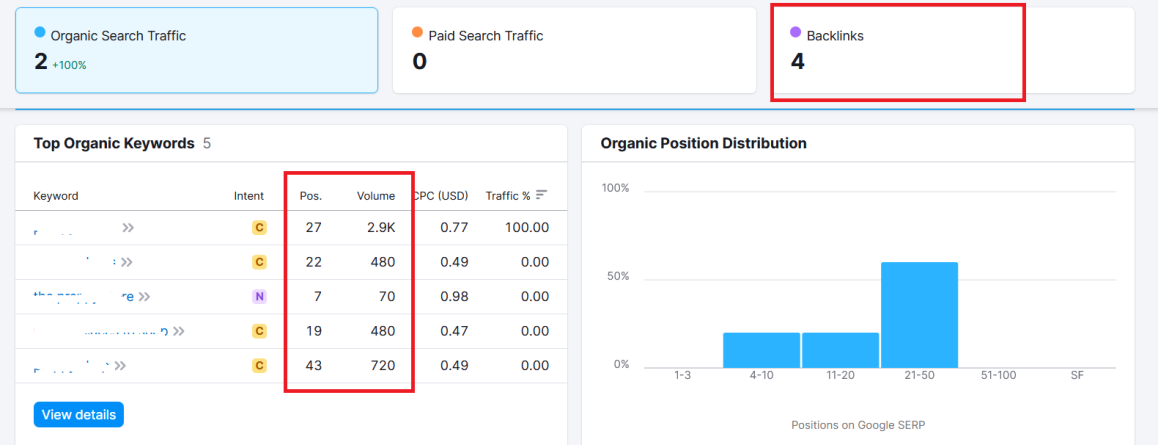This screenshot has width=1158, height=445.
Task: Click the keywords count 5 beside heading
Action: 207,143
